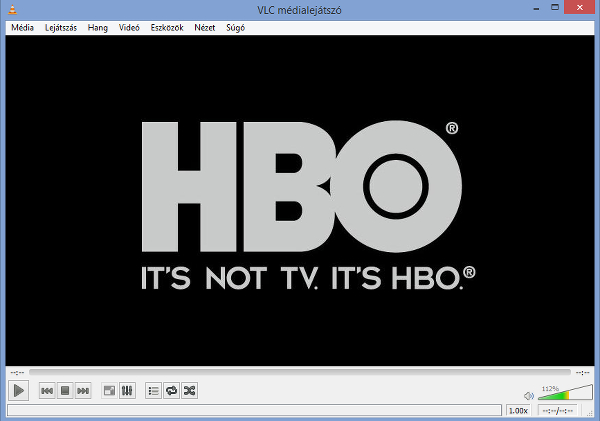Click the status bar message field
This screenshot has width=600, height=421.
tap(254, 410)
